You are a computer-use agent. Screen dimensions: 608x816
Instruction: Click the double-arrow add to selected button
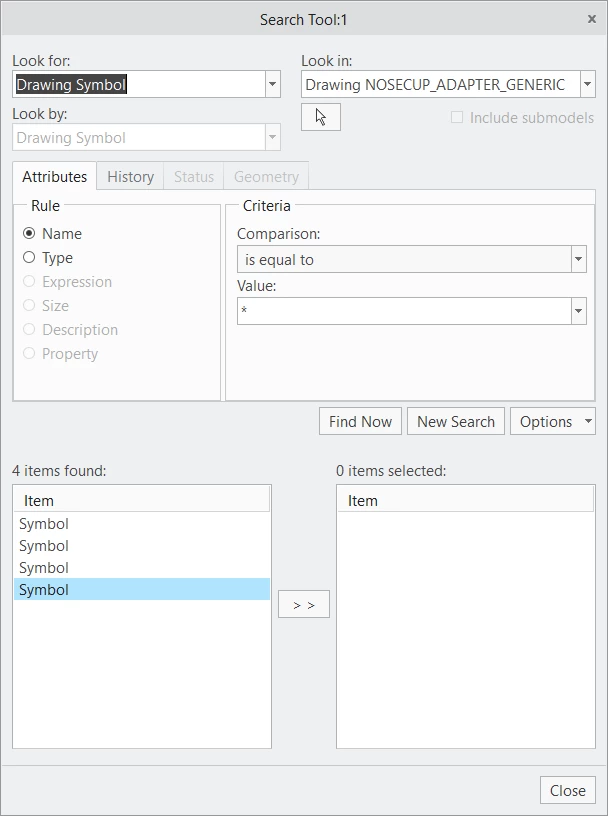coord(304,604)
